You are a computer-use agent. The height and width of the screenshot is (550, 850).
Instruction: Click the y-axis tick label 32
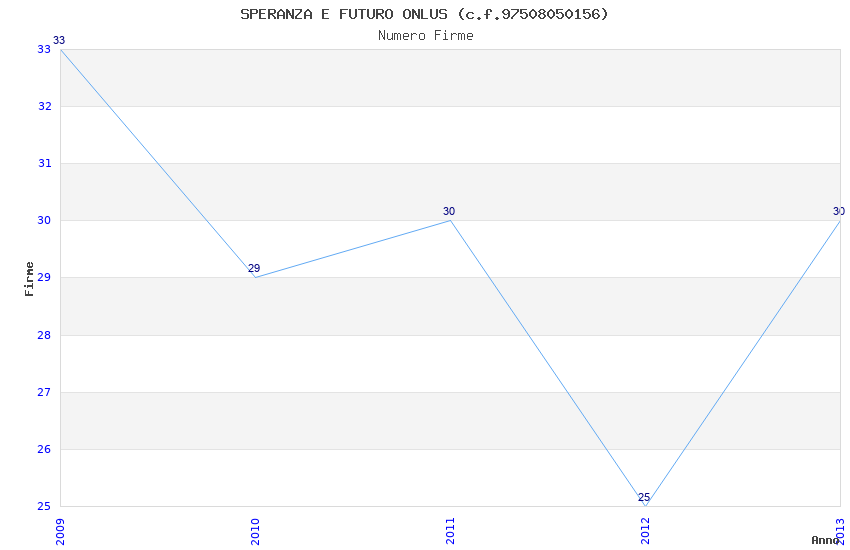point(44,106)
